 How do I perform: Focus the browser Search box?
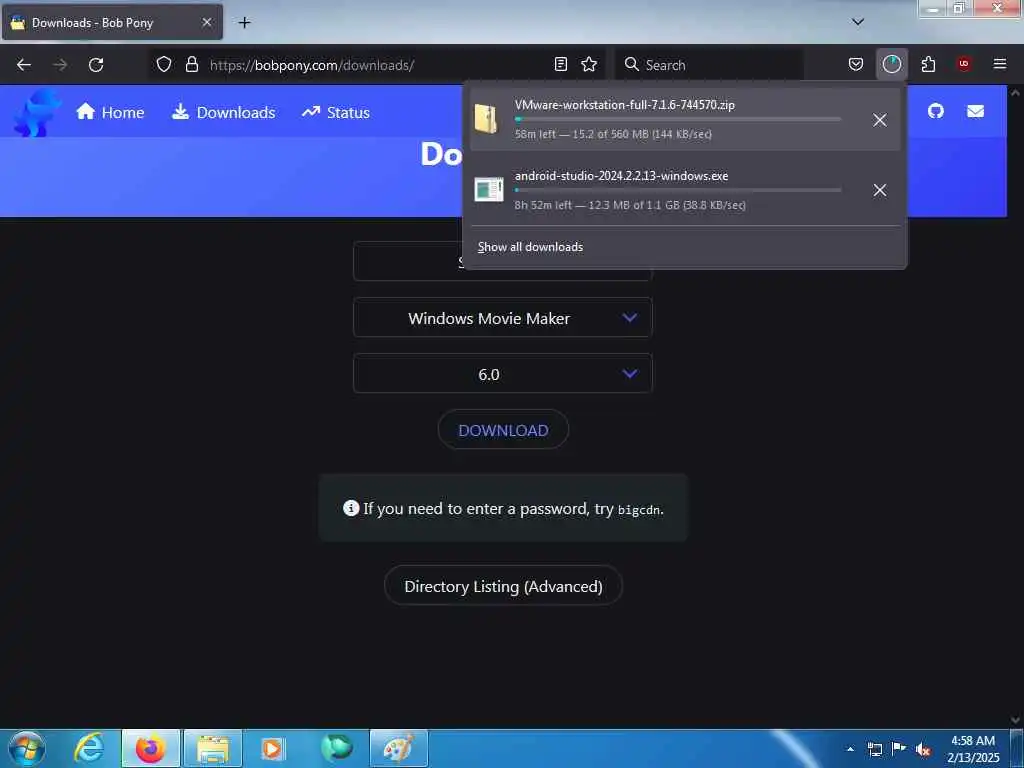point(709,65)
